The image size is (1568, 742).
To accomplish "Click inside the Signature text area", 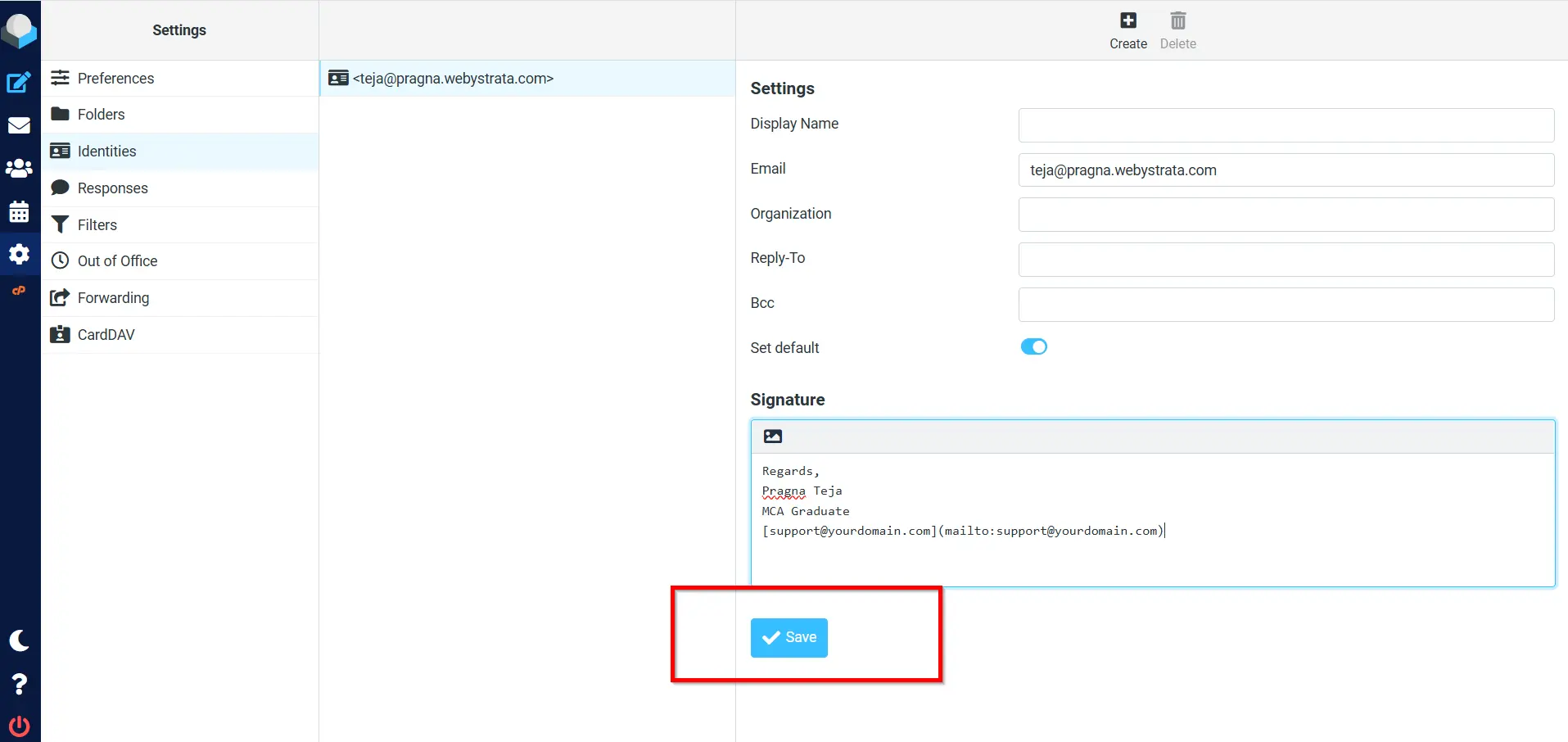I will pos(1153,519).
